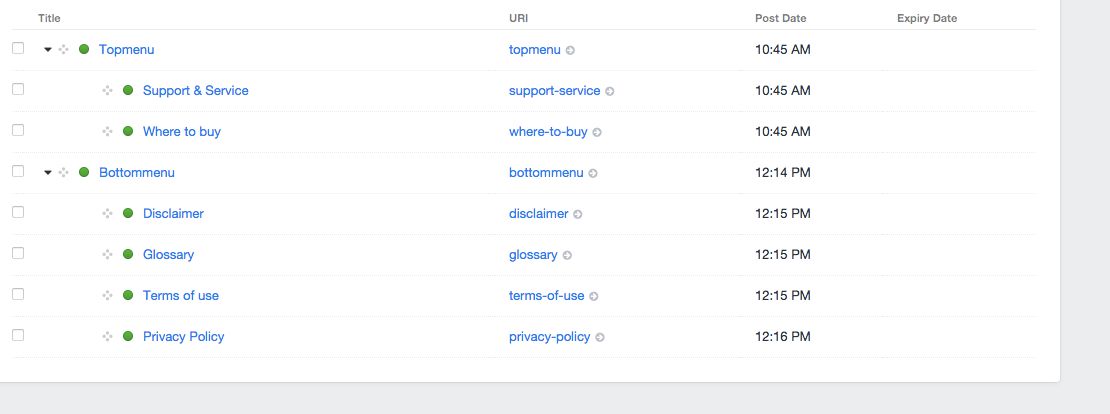Click the where-to-buy URI link
Viewport: 1110px width, 414px height.
point(548,132)
